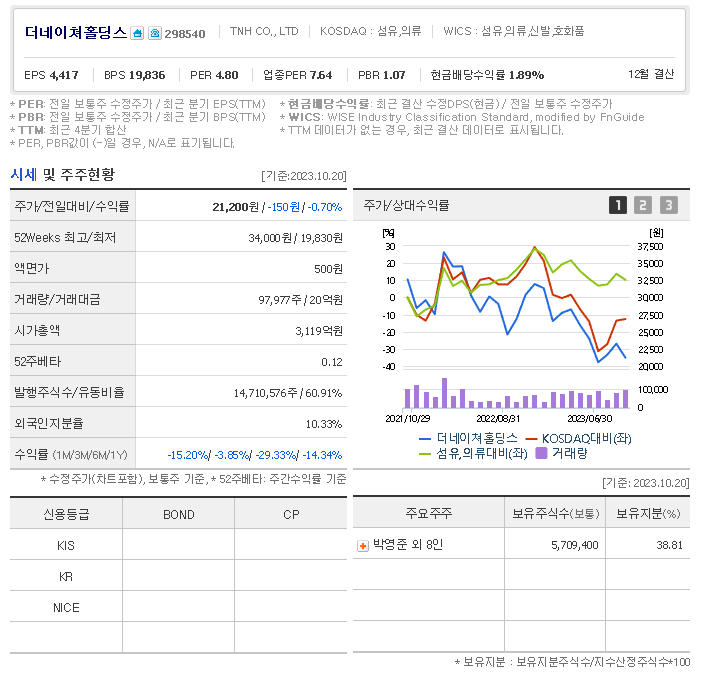Image resolution: width=701 pixels, height=676 pixels.
Task: Select stock code 298540
Action: 185,34
